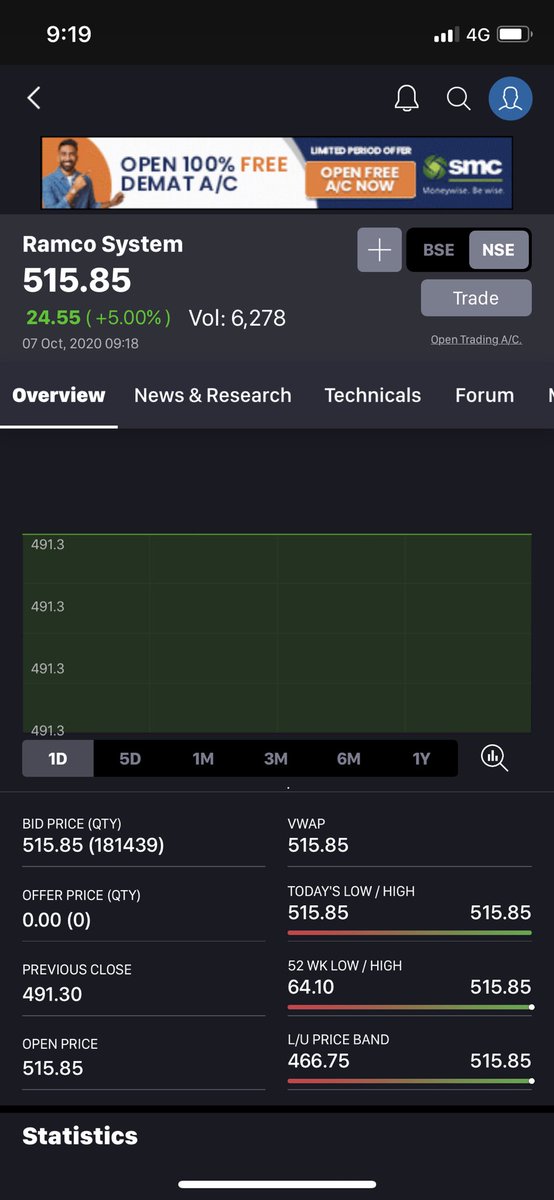
Task: Select the Overview tab
Action: click(59, 395)
